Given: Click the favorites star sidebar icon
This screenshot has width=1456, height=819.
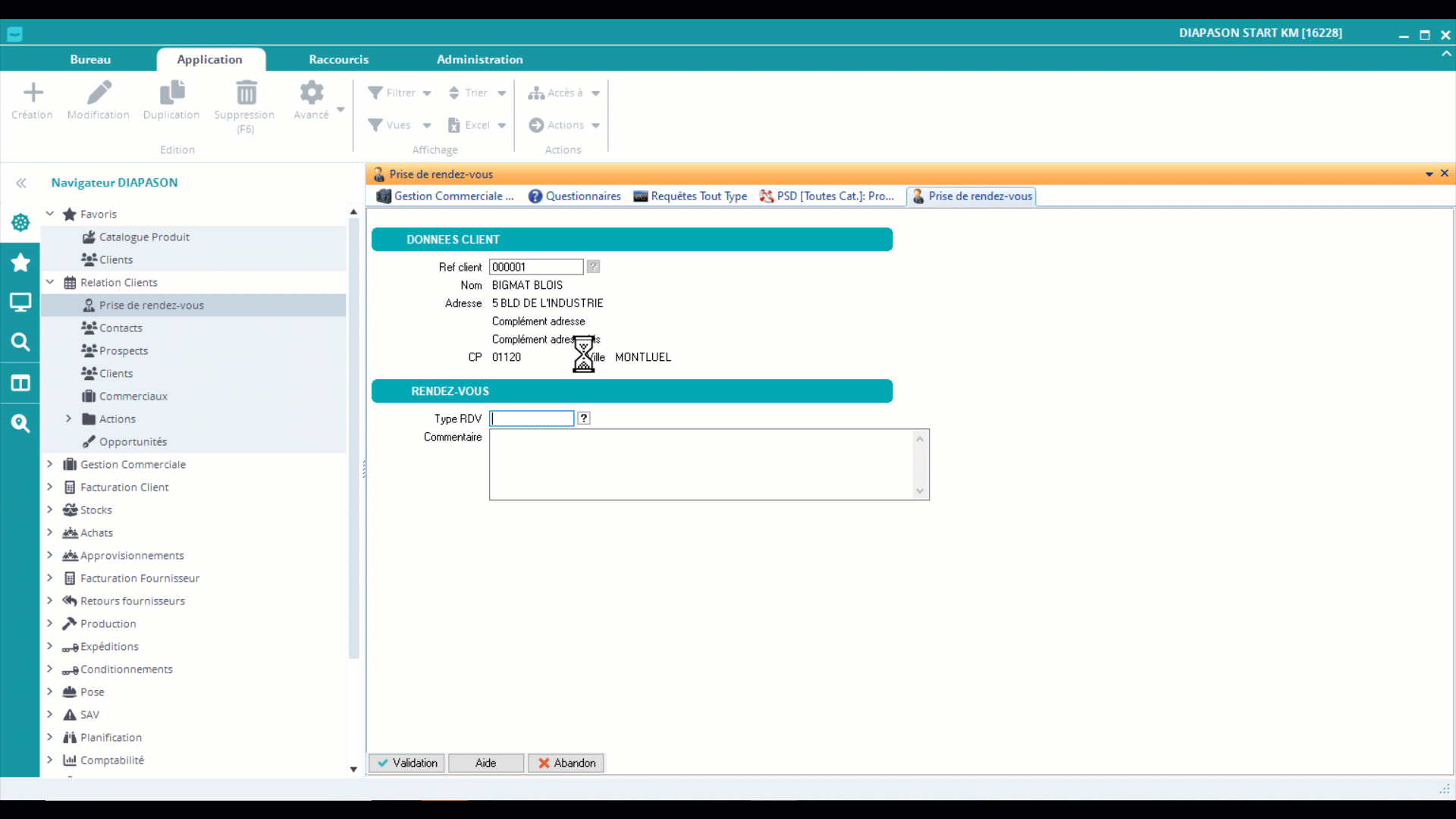Looking at the screenshot, I should point(20,262).
